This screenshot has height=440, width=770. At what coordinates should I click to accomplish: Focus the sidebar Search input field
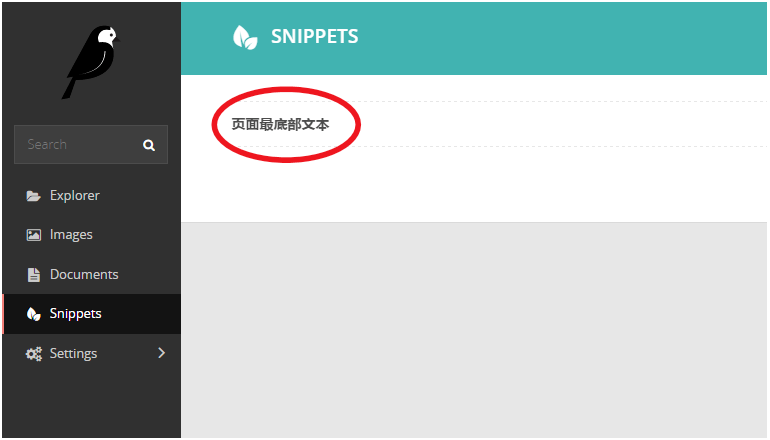point(91,144)
